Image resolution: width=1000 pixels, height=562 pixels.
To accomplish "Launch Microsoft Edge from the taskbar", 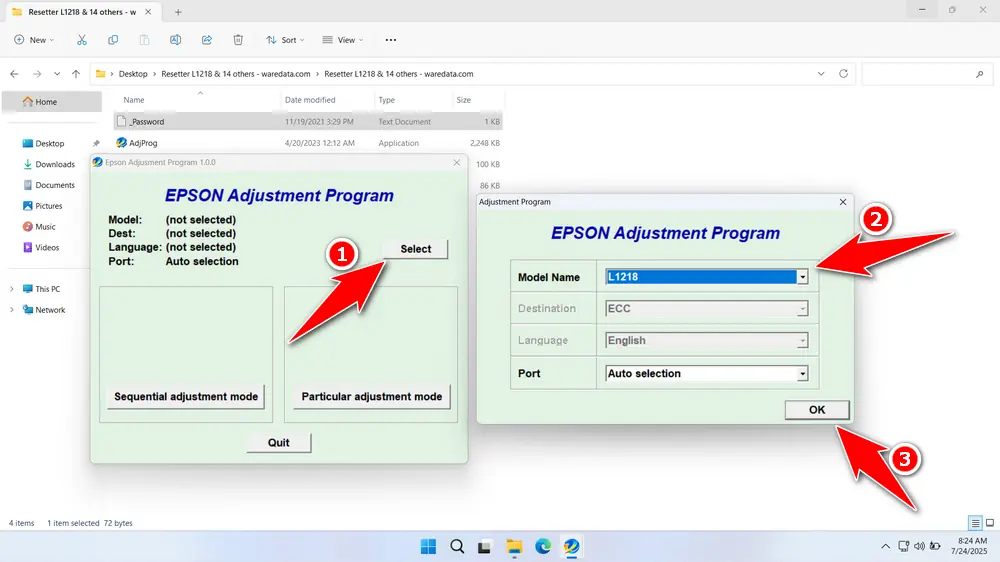I will (543, 547).
